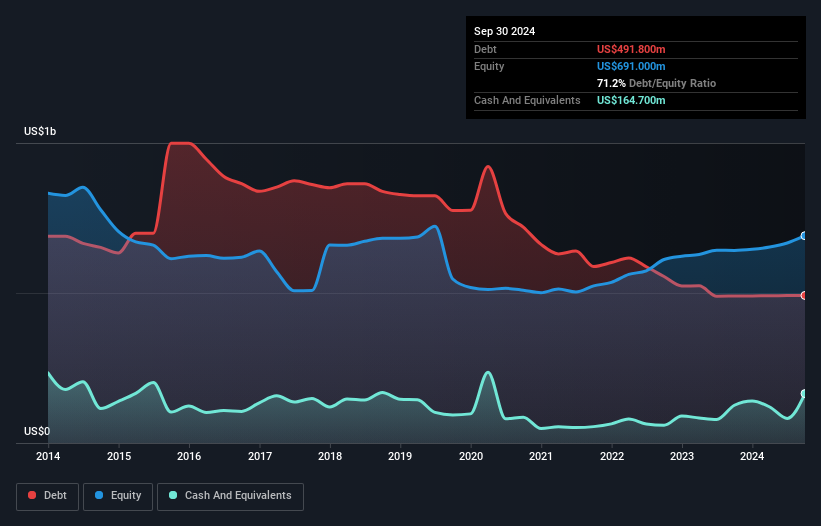Click the Debt row label in tooltip
The width and height of the screenshot is (821, 526).
click(x=485, y=49)
